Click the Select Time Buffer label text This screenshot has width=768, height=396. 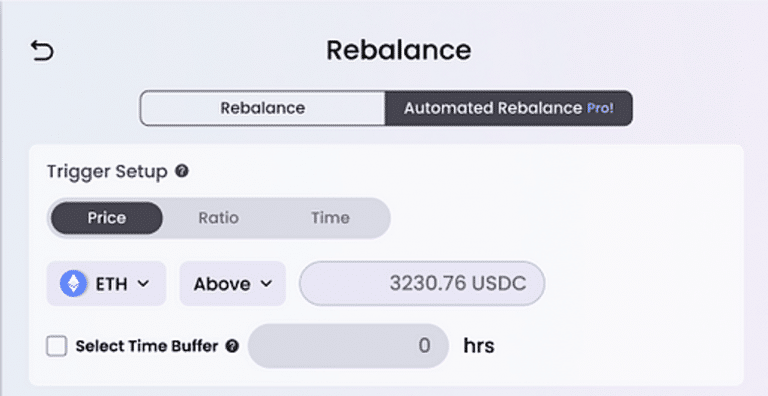[147, 346]
